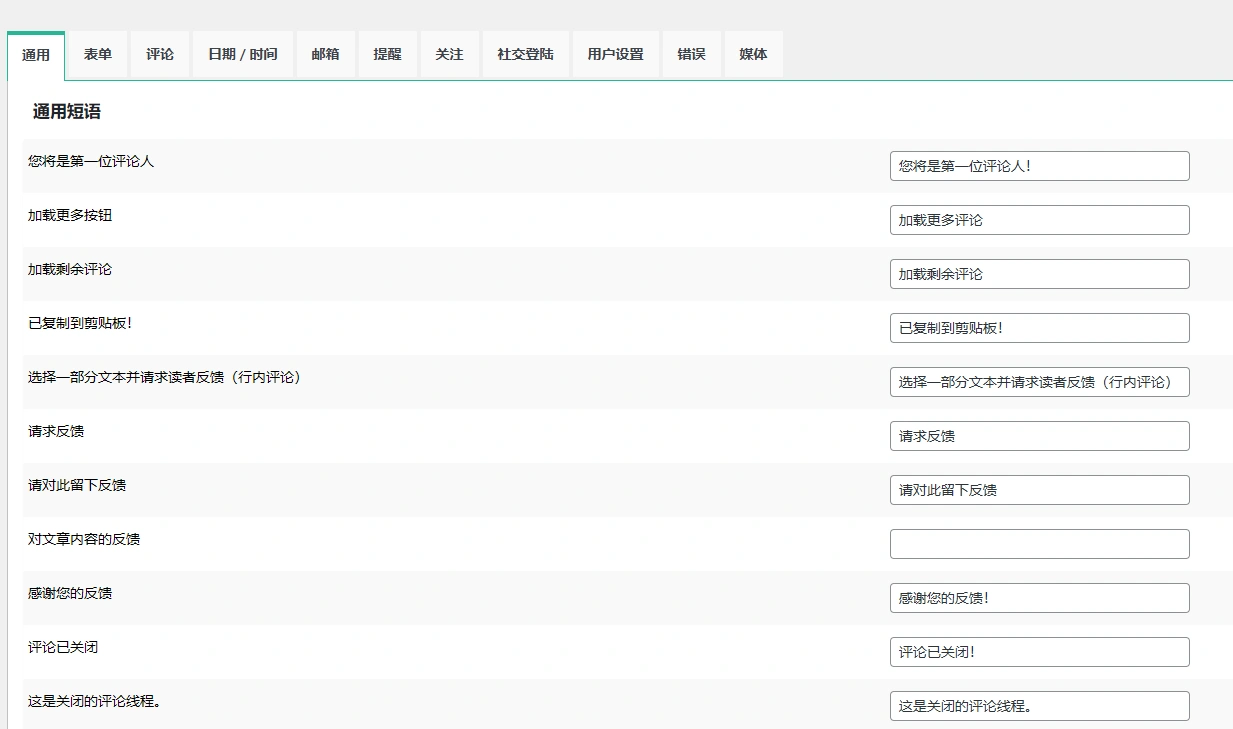1233x729 pixels.
Task: Open the 媒体 tab
Action: click(753, 55)
